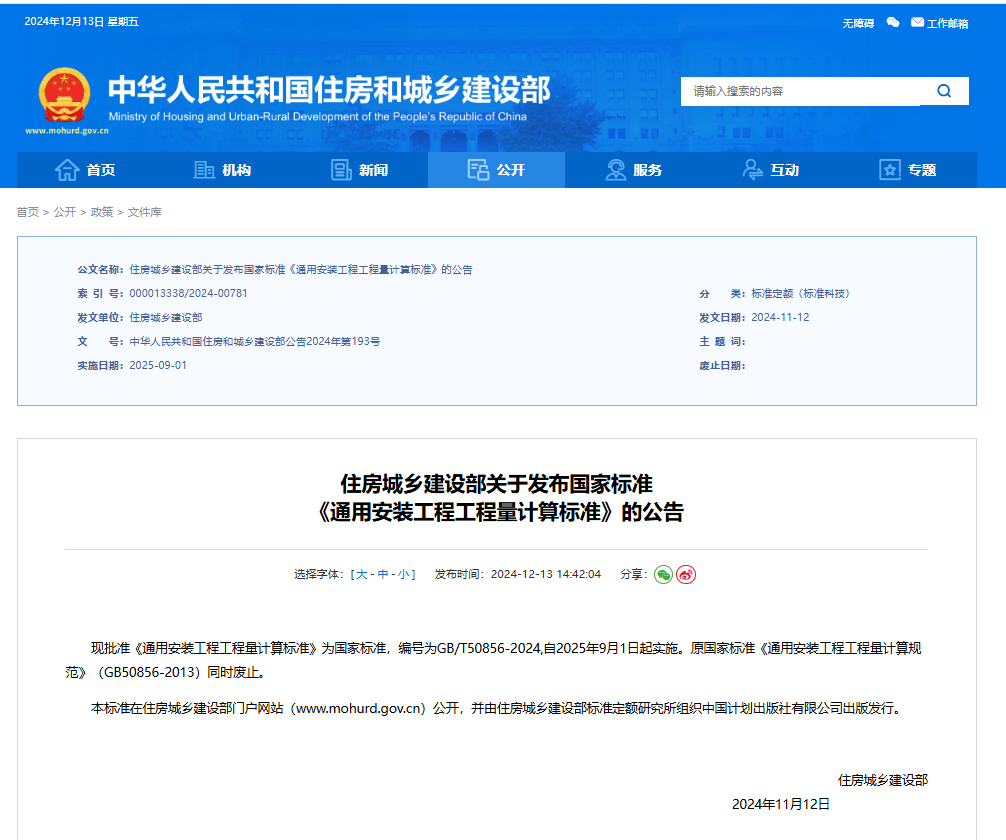1006x840 pixels.
Task: Share the article via the WeChat icon
Action: pos(662,575)
